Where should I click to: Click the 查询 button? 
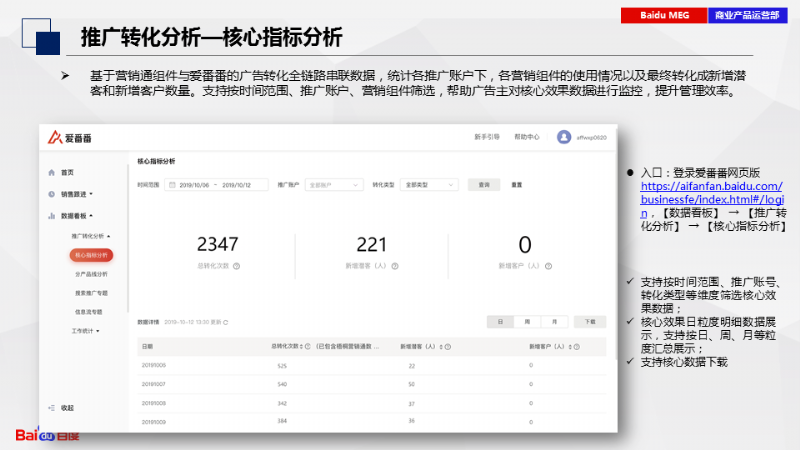(x=484, y=185)
